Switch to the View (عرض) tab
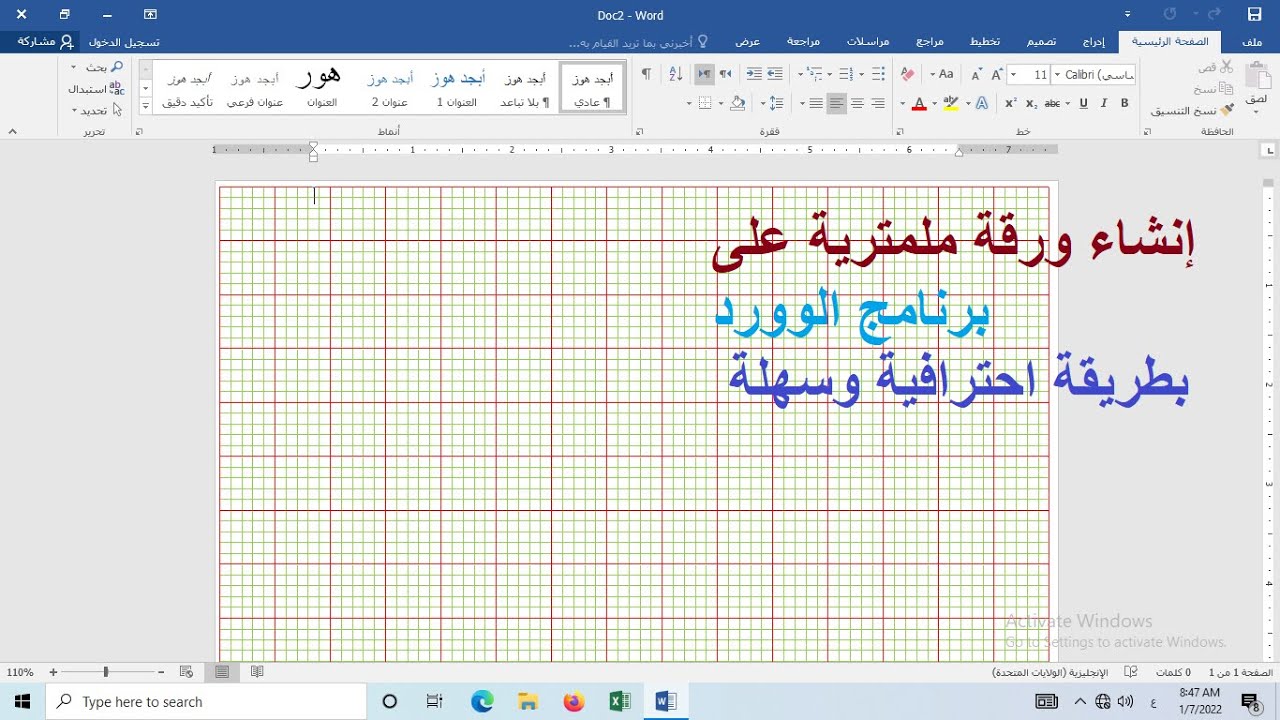 click(748, 42)
